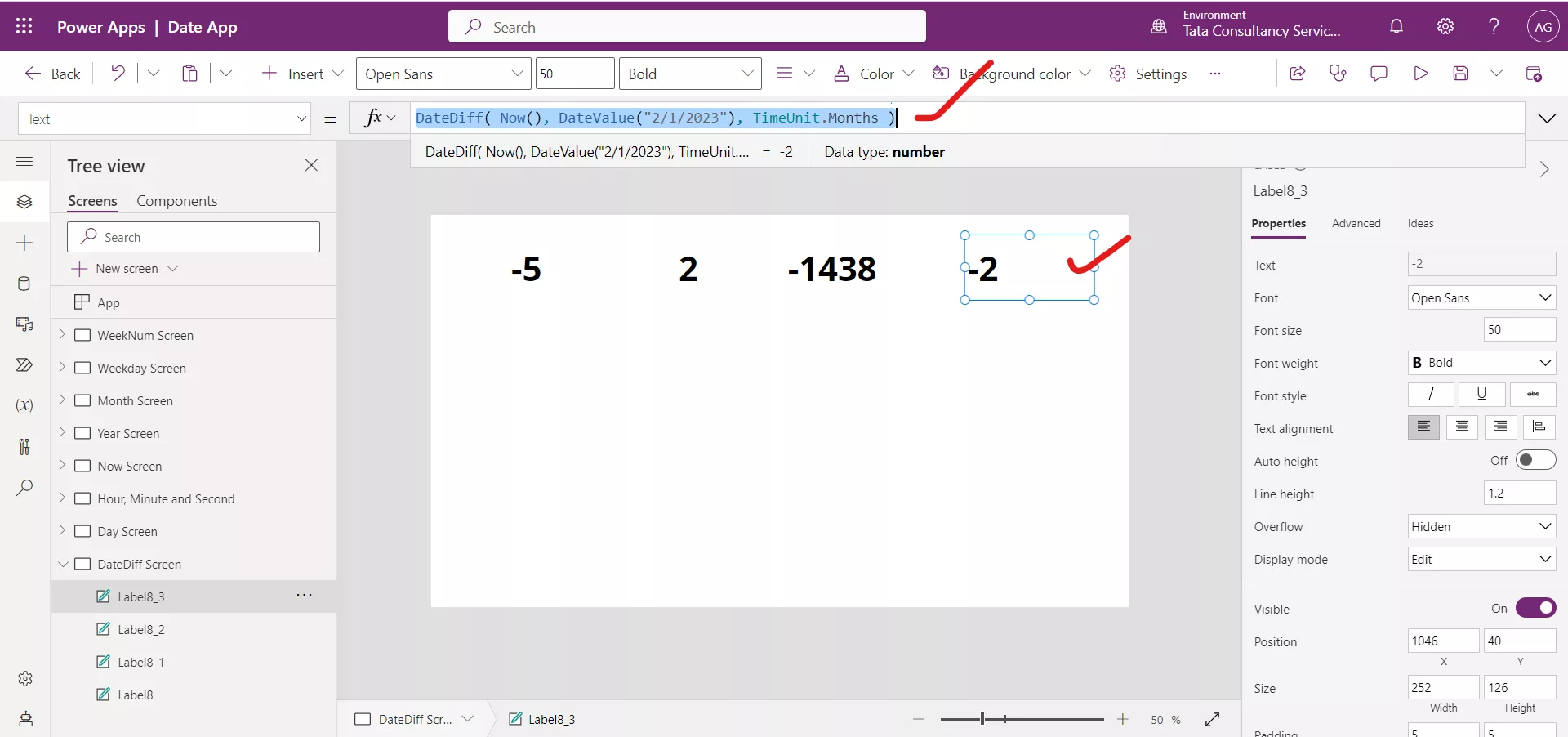1568x737 pixels.
Task: Expand the Month Screen tree item
Action: pyautogui.click(x=62, y=400)
